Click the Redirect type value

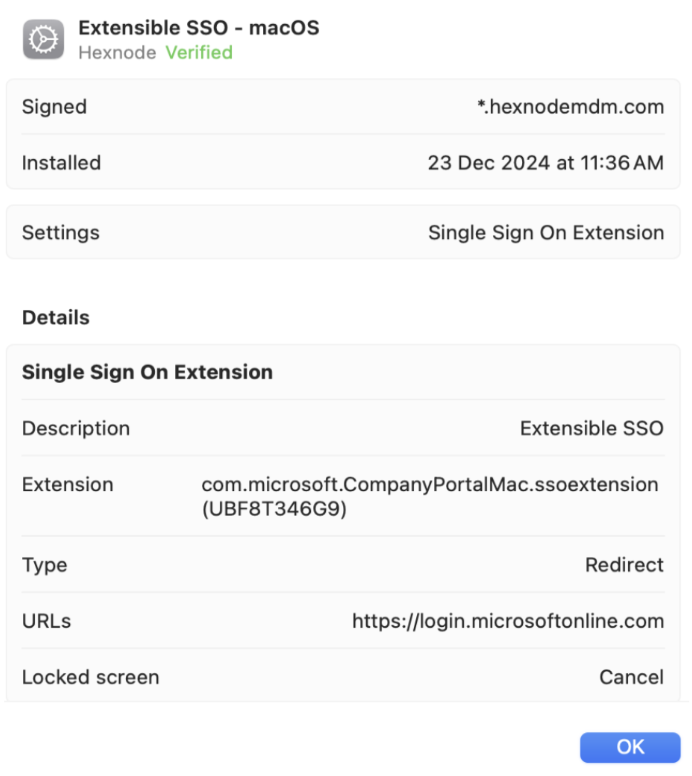626,566
